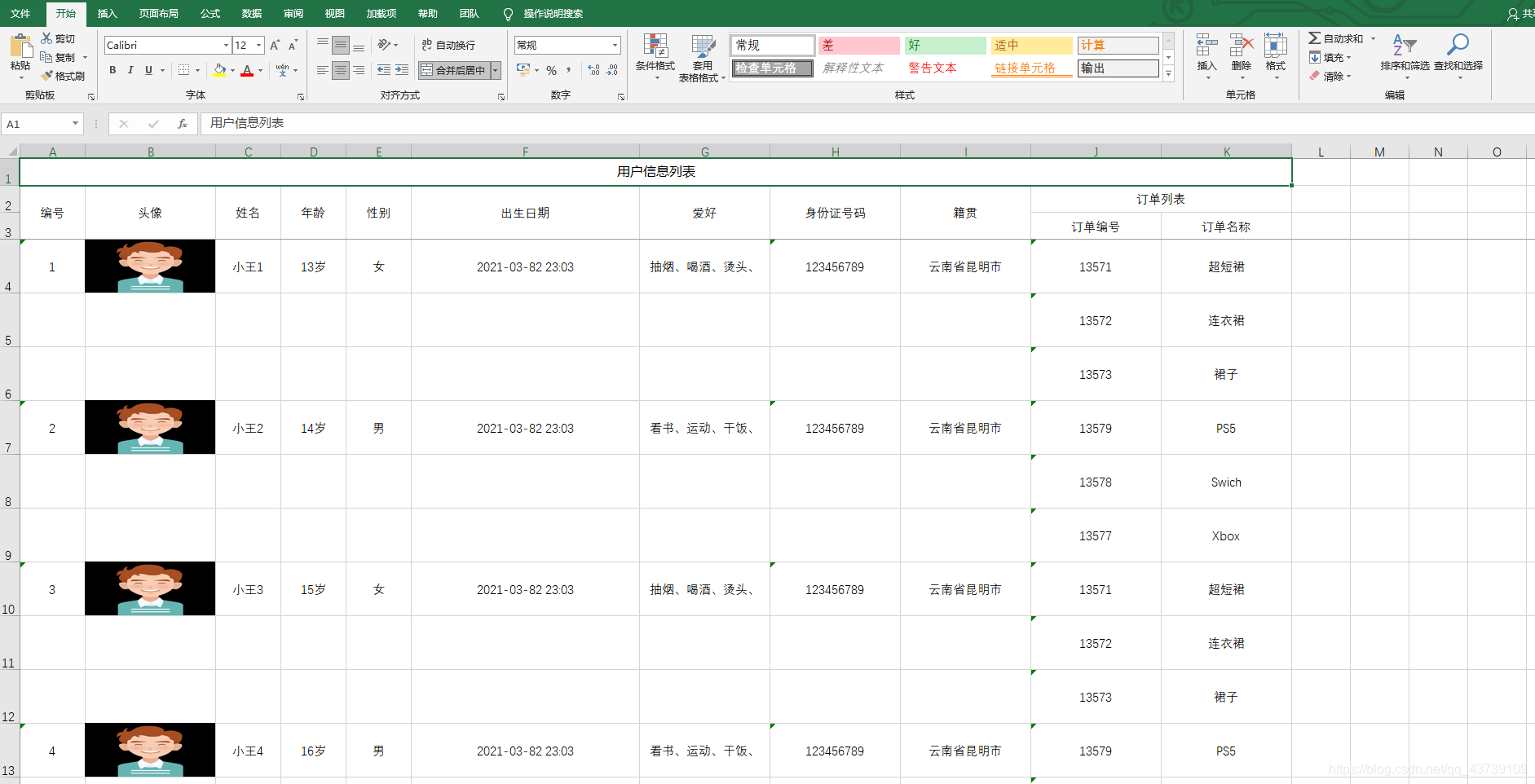Click the Format cells (格式) icon
The image size is (1535, 784).
1276,46
